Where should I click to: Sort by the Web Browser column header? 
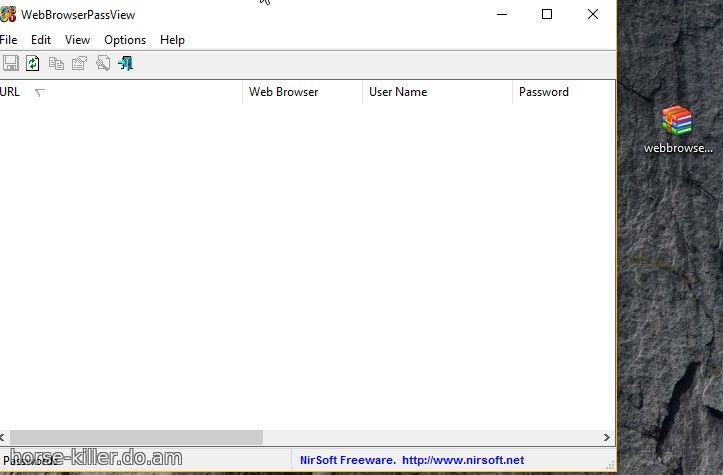click(x=302, y=92)
